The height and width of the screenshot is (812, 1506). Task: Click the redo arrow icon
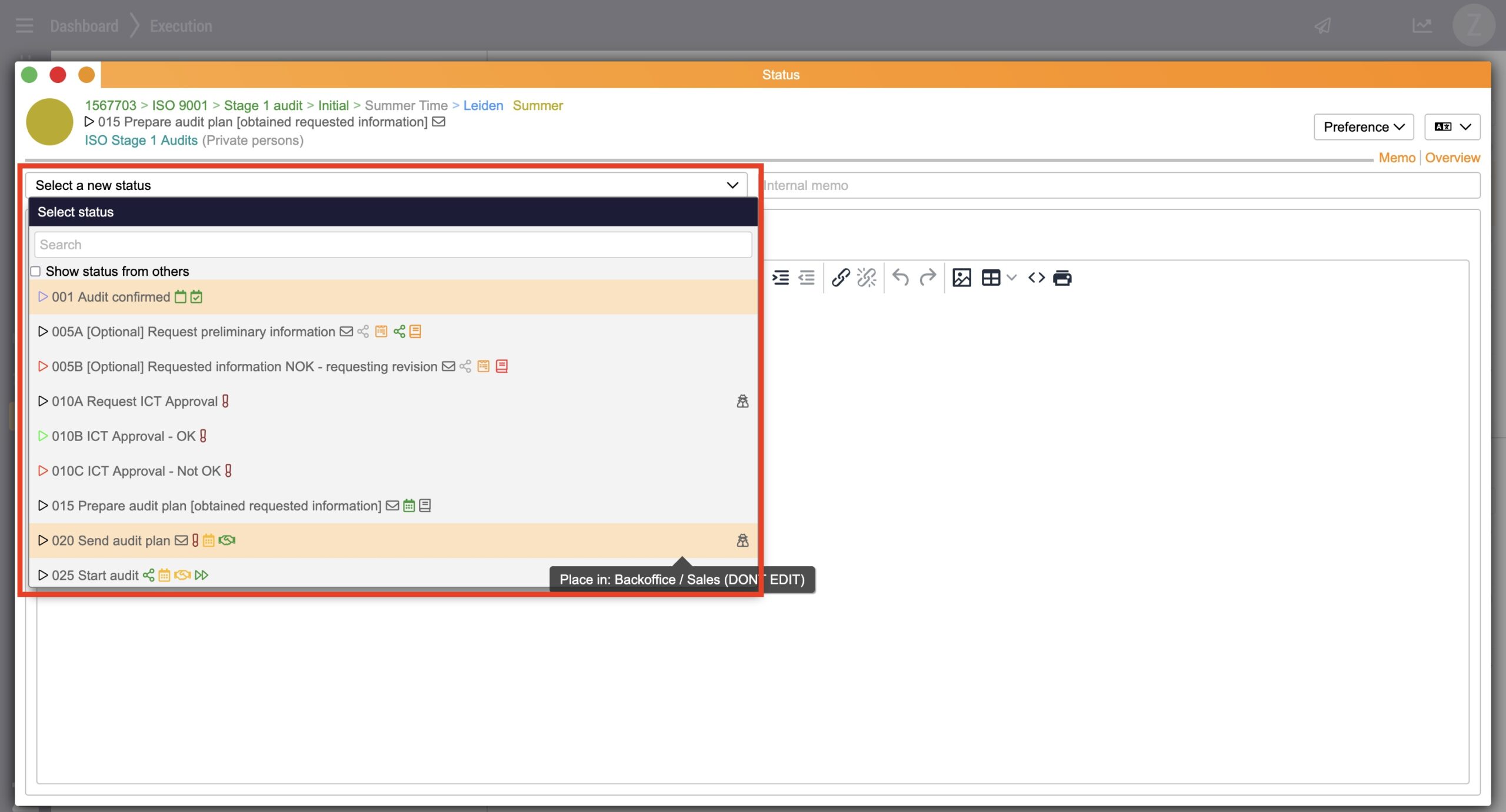tap(928, 278)
